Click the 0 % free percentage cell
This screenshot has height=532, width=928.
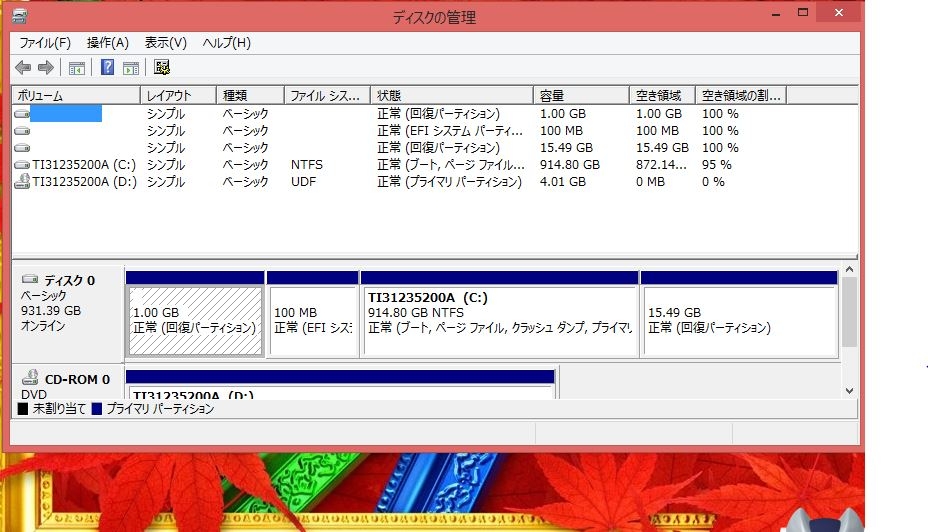click(x=713, y=182)
